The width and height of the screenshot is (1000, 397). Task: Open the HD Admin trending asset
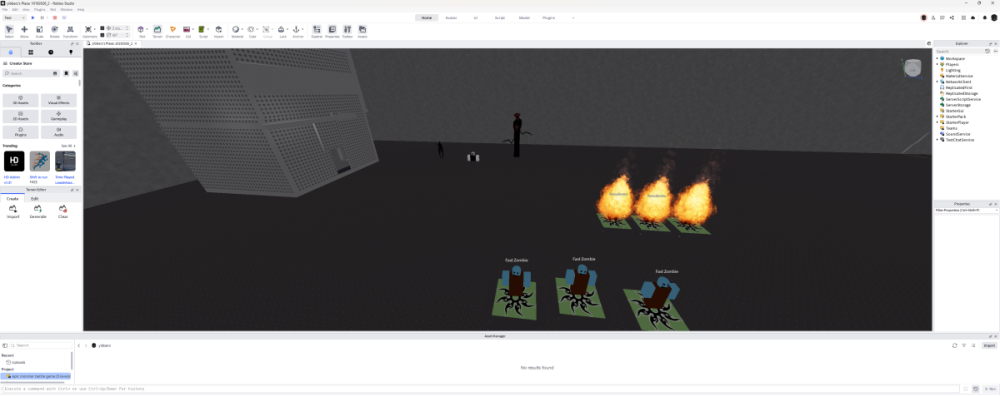pyautogui.click(x=14, y=161)
